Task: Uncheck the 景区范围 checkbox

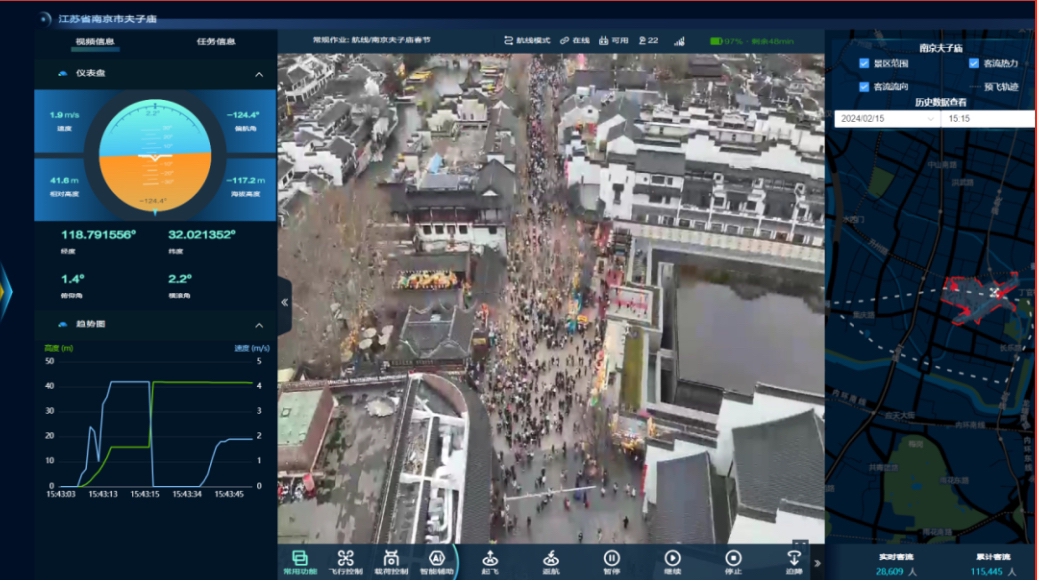Action: tap(864, 64)
